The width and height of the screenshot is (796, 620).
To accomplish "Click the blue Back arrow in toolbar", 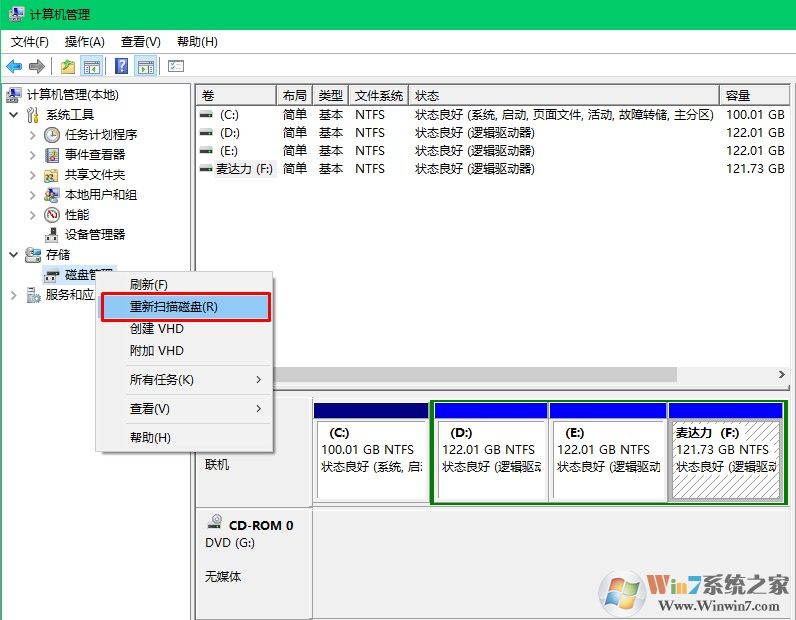I will 14,66.
